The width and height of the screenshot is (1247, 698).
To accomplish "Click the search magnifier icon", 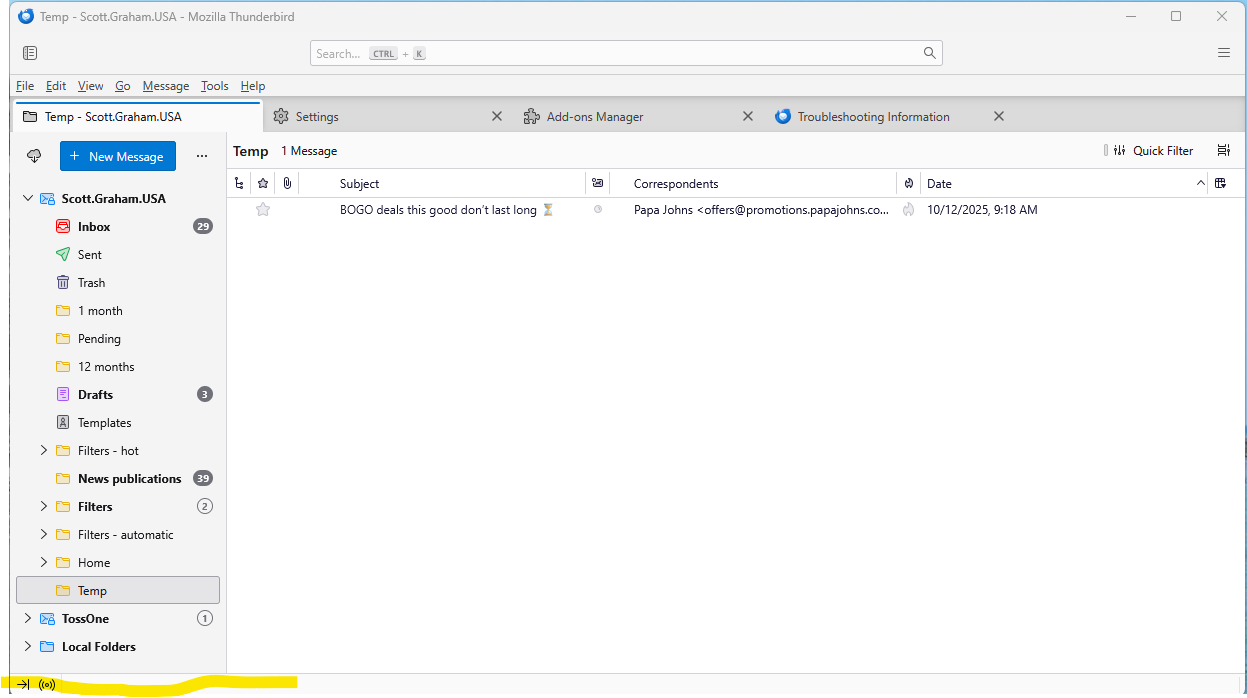I will pos(930,53).
